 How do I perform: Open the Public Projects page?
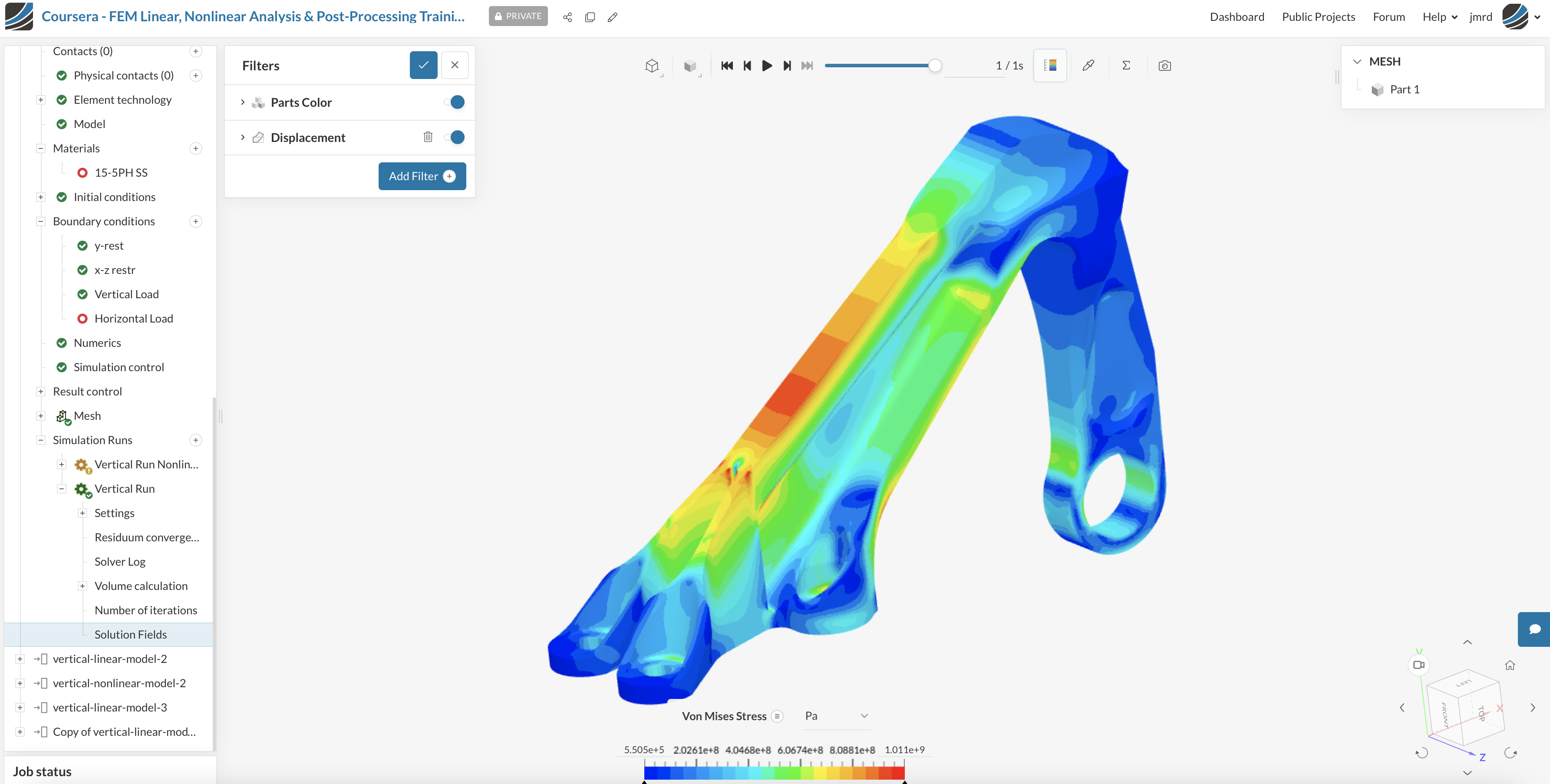tap(1318, 17)
